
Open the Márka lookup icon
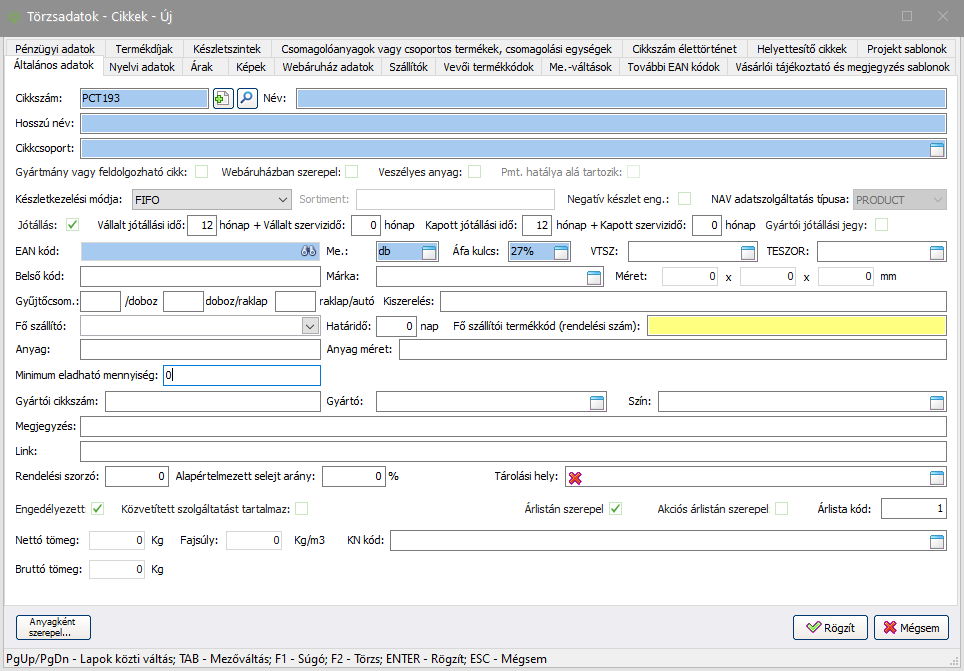point(594,277)
